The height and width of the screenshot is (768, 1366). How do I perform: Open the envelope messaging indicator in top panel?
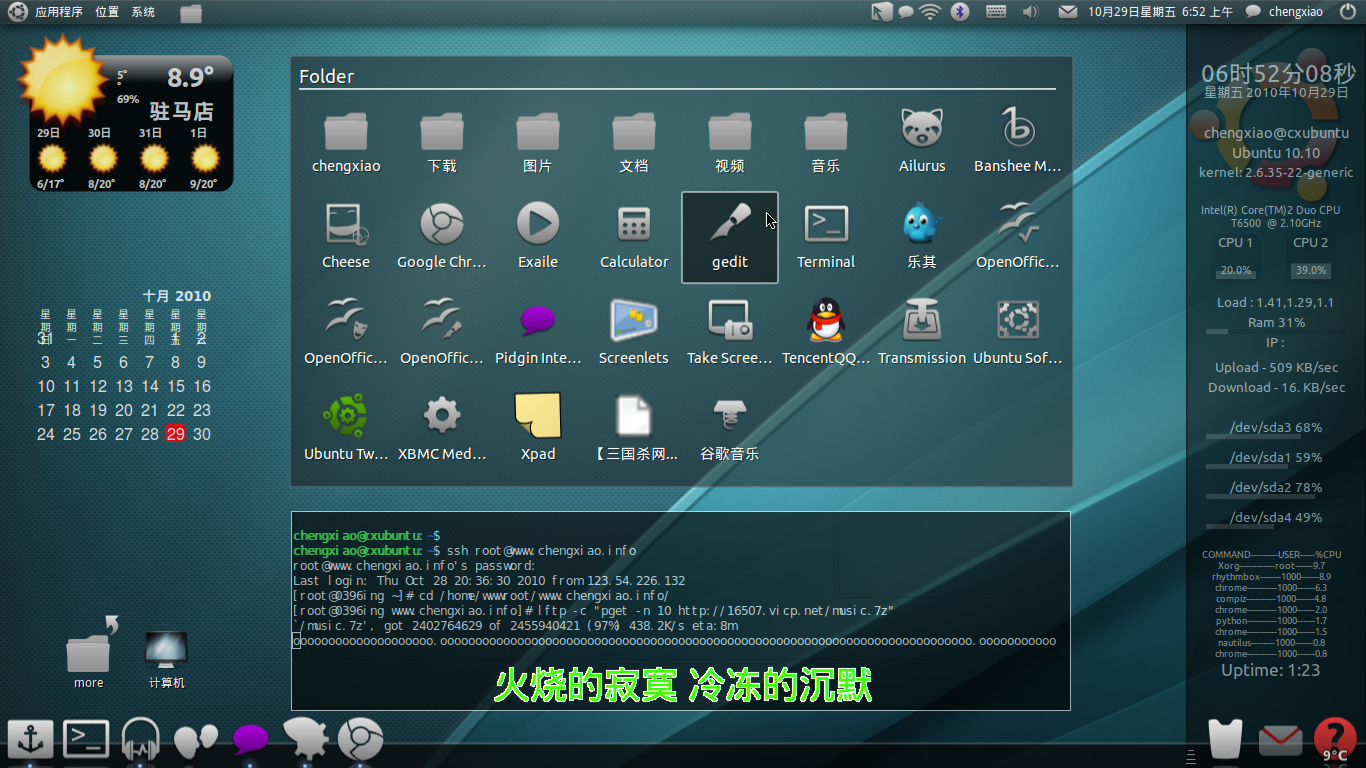[1068, 12]
